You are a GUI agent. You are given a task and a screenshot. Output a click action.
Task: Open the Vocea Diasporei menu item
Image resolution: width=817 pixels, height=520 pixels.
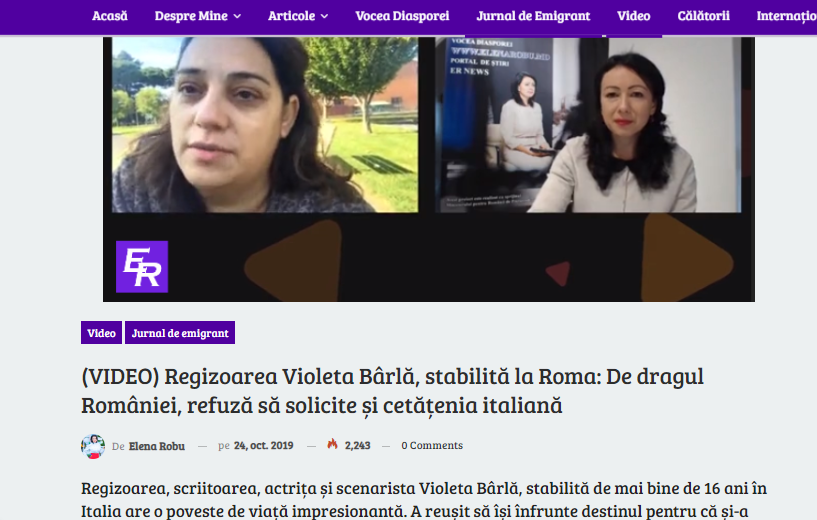[x=402, y=16]
